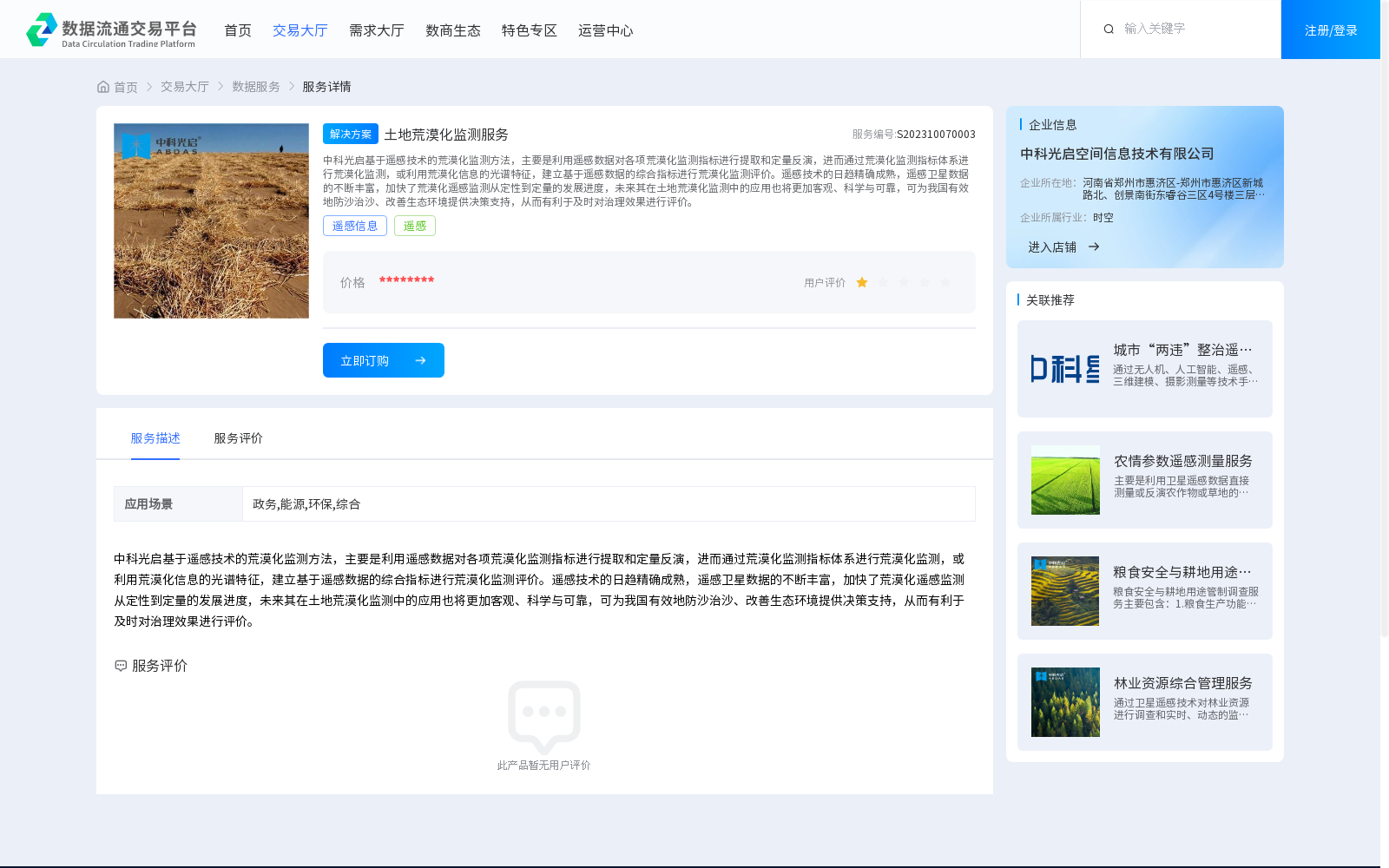Select the first rating star
1389x868 pixels.
(862, 282)
